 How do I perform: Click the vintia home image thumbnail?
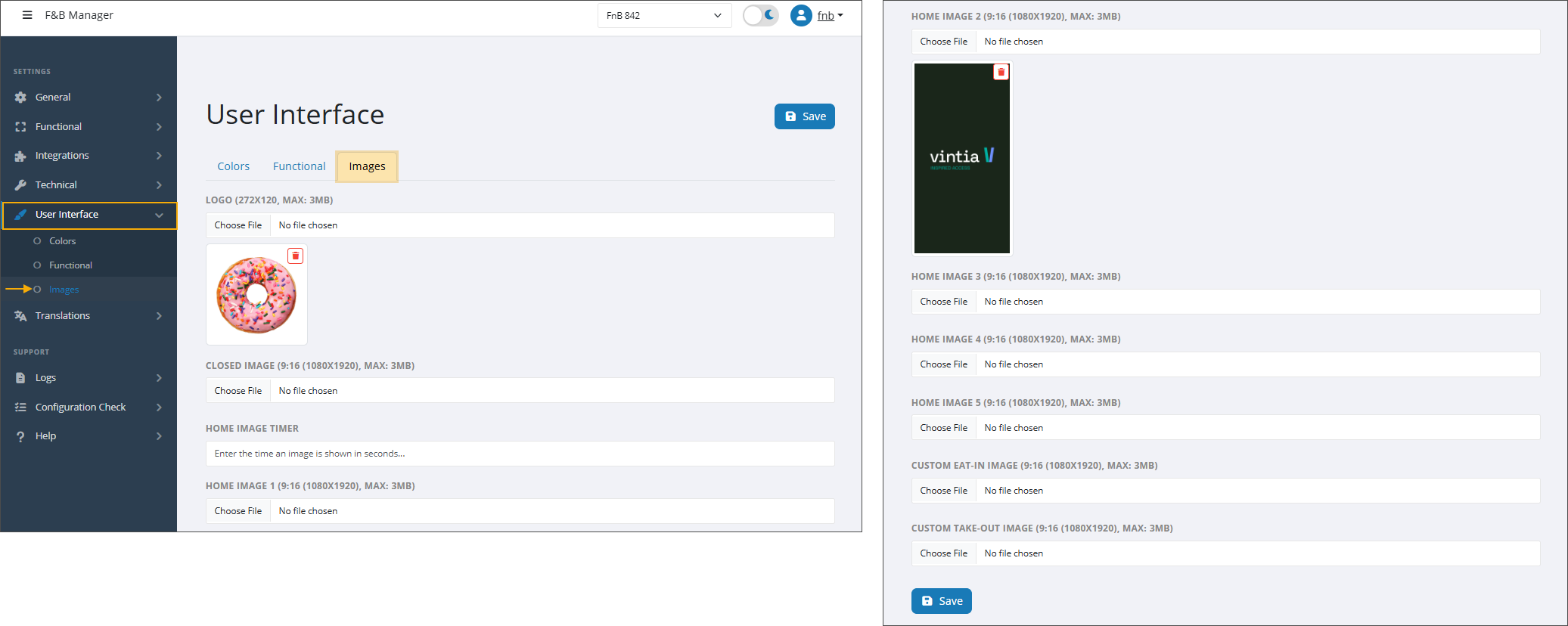click(962, 158)
